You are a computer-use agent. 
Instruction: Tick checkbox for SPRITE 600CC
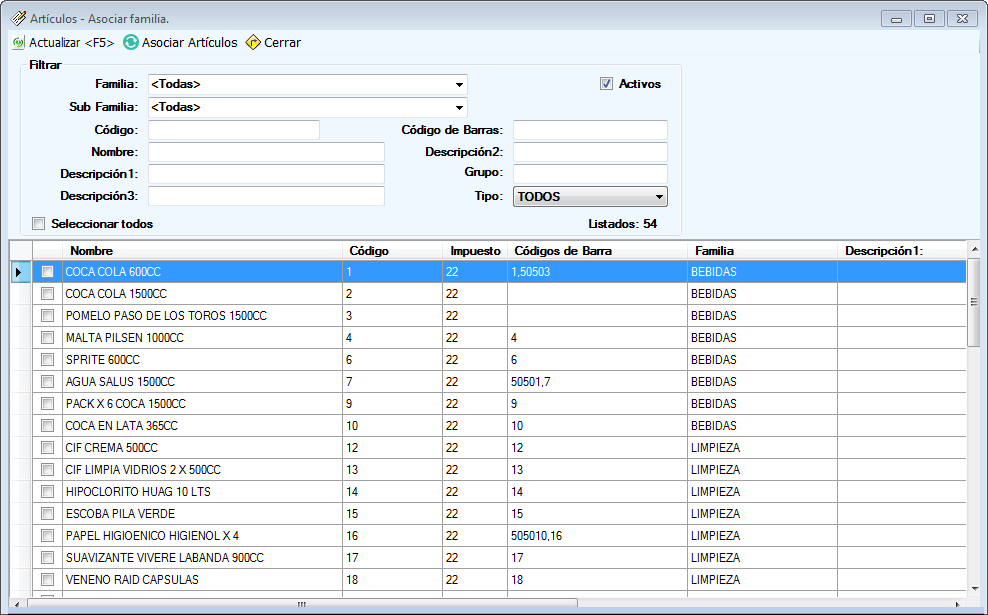[47, 360]
